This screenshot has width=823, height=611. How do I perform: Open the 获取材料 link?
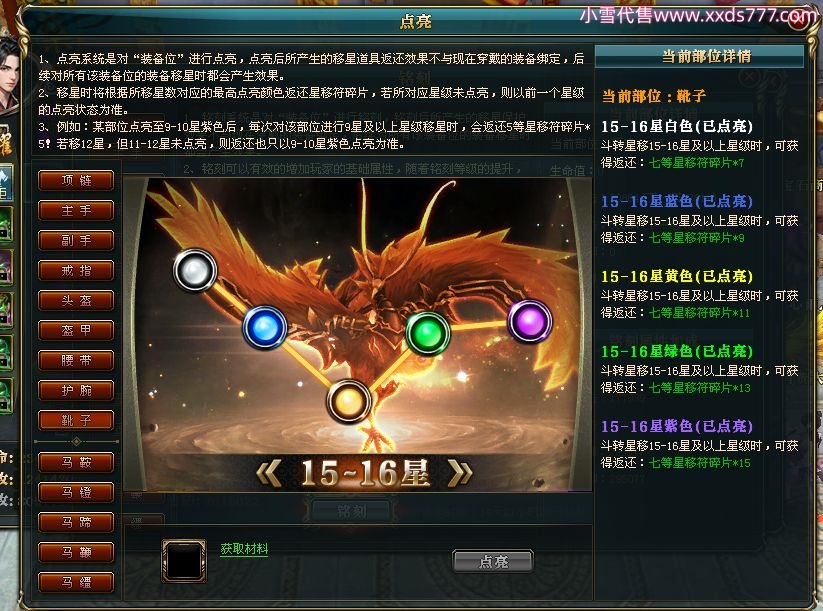pyautogui.click(x=244, y=549)
